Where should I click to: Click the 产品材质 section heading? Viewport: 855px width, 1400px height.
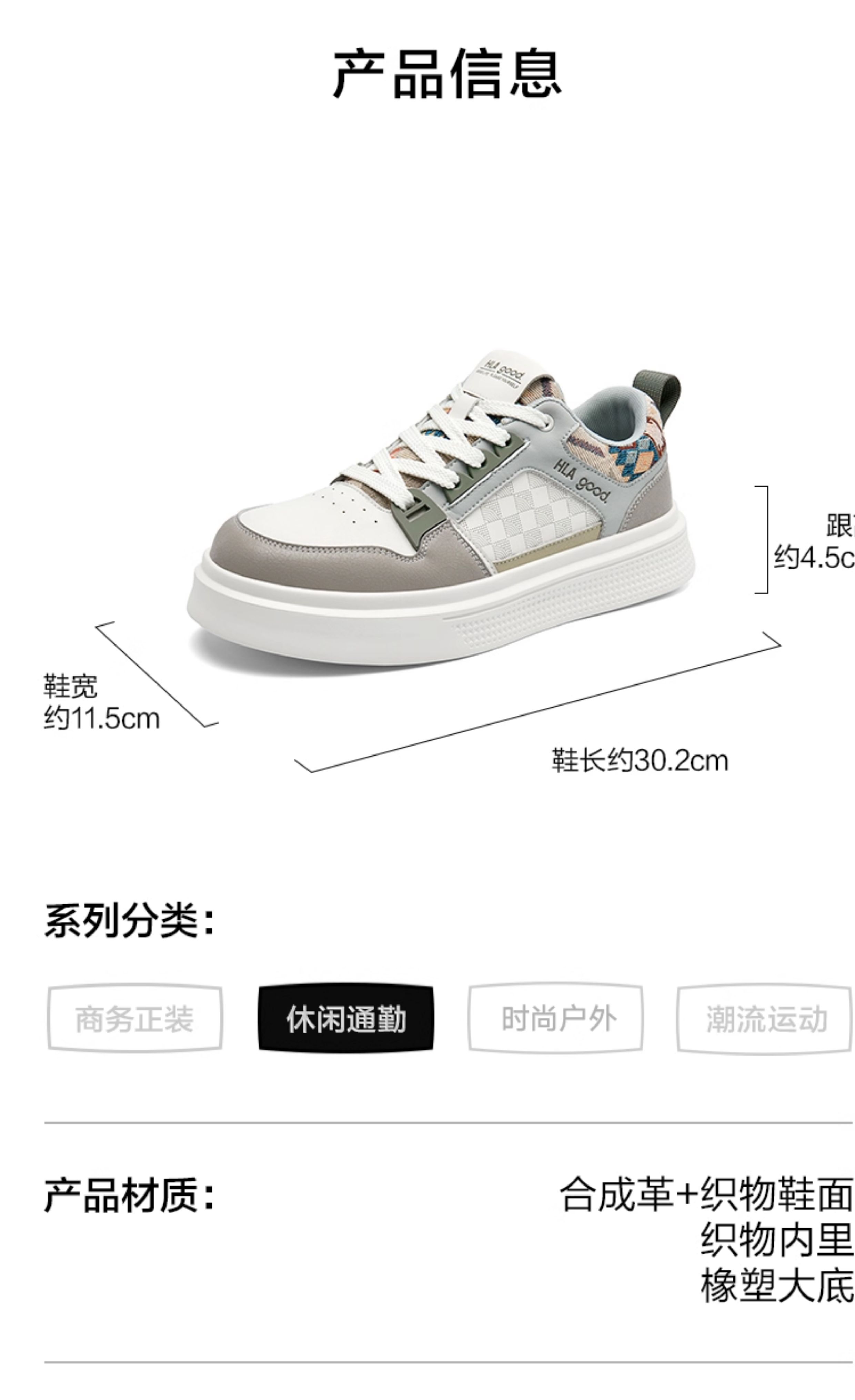pos(130,1194)
